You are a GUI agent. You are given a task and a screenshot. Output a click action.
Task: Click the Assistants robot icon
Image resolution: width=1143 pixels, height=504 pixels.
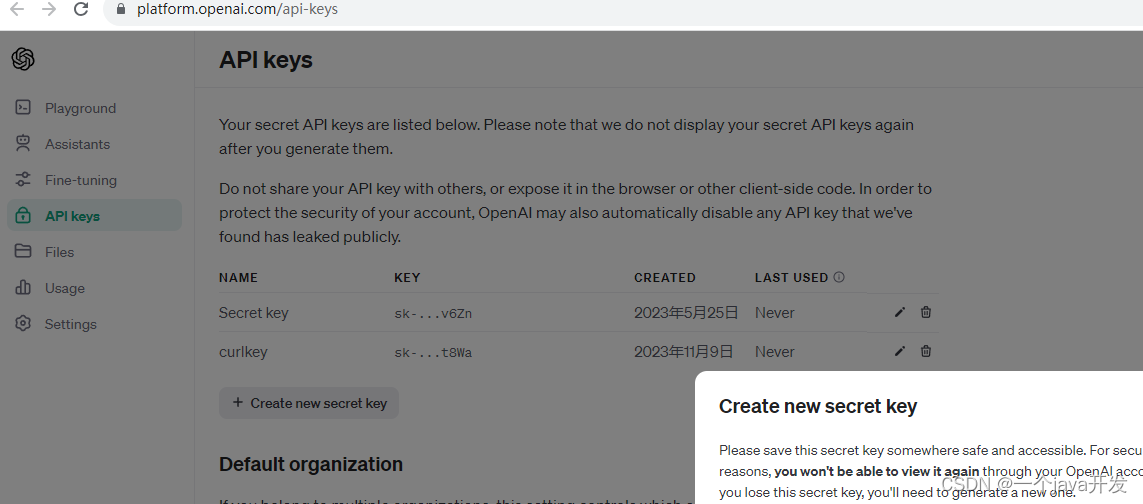(x=23, y=144)
